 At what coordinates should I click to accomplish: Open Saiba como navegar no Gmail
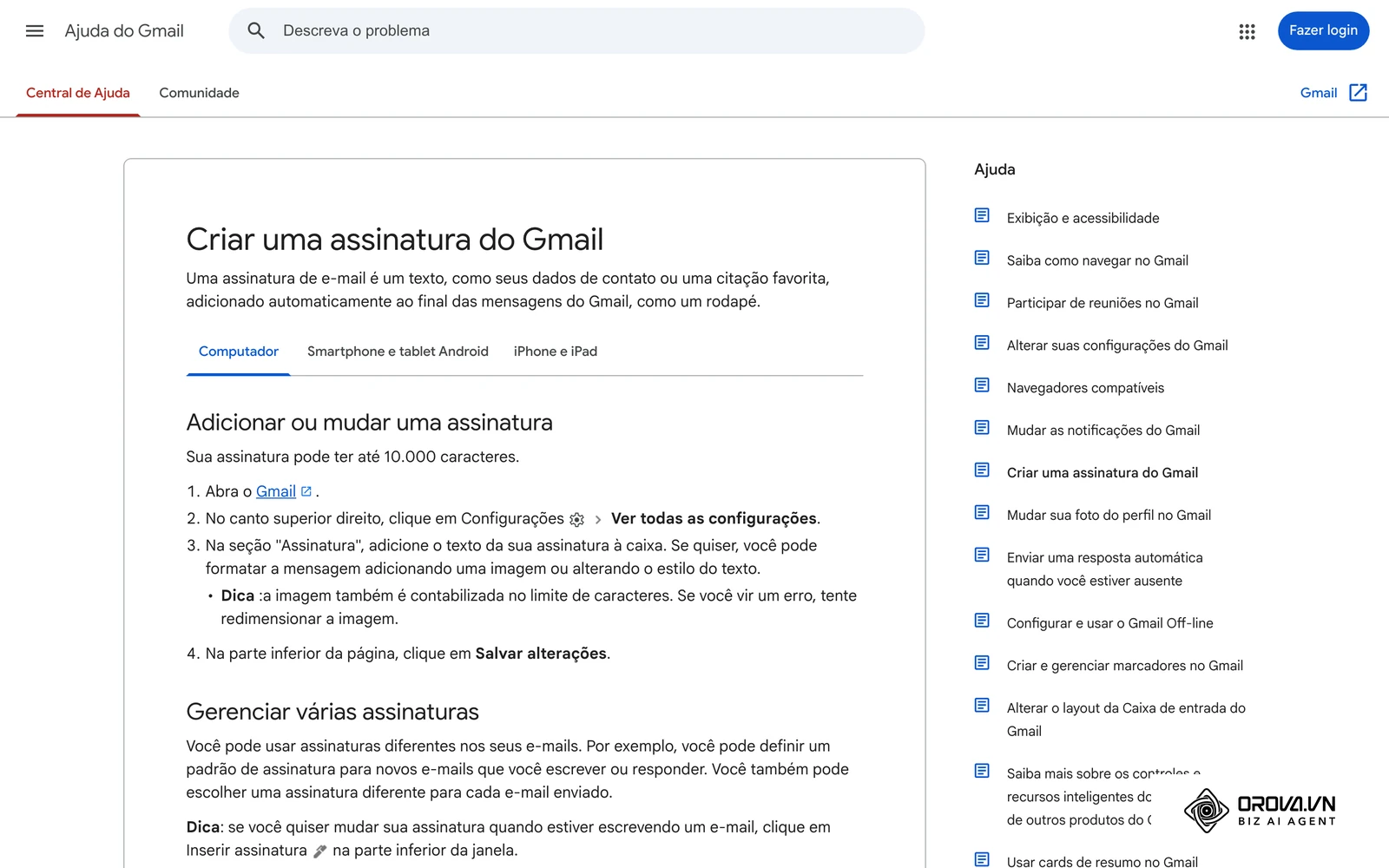pos(1097,260)
